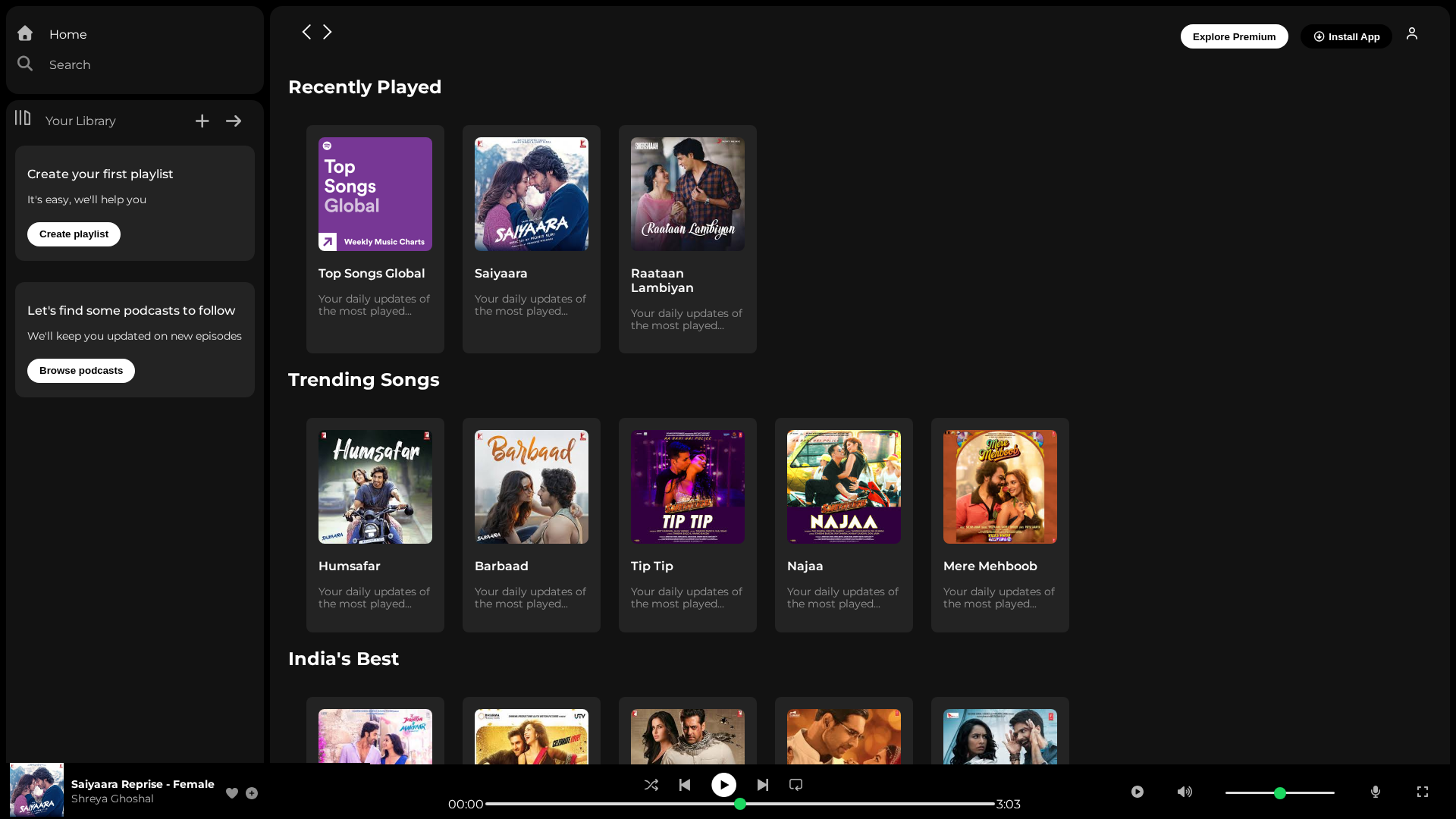Click the Tip Tip title text
The height and width of the screenshot is (819, 1456).
coord(652,566)
